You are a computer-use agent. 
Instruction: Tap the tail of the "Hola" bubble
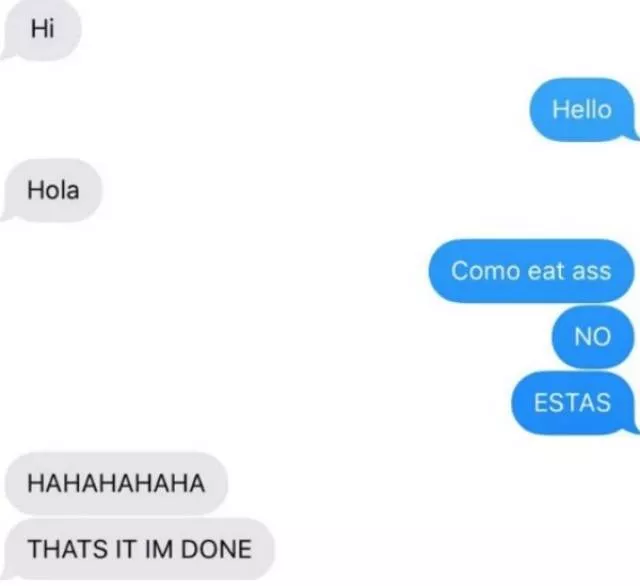tap(7, 215)
